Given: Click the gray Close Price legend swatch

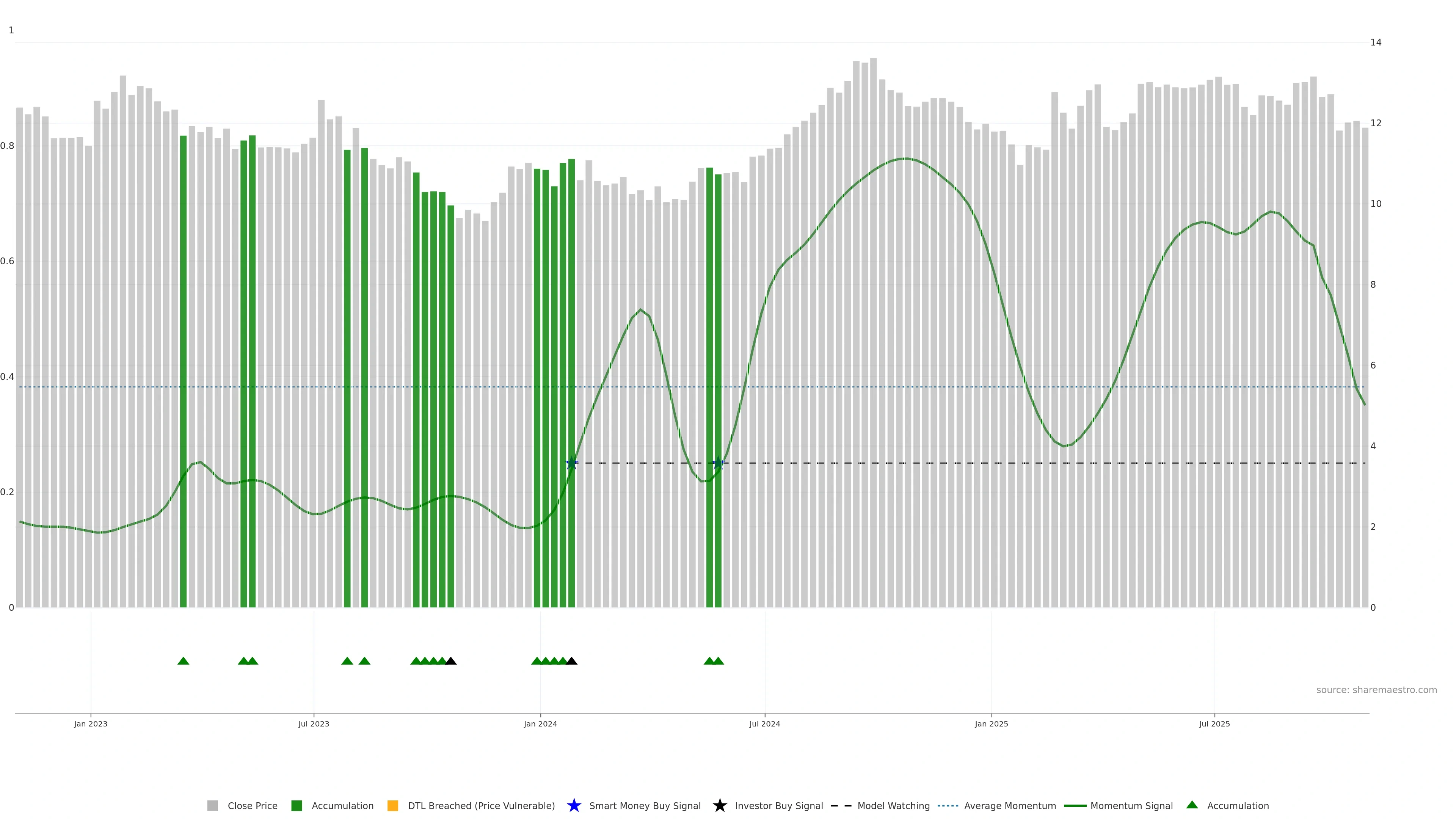Looking at the screenshot, I should click(x=212, y=806).
